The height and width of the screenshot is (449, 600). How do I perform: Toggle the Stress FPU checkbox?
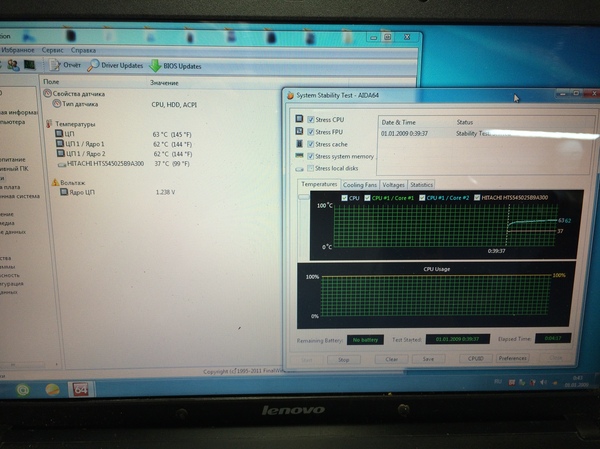point(311,131)
